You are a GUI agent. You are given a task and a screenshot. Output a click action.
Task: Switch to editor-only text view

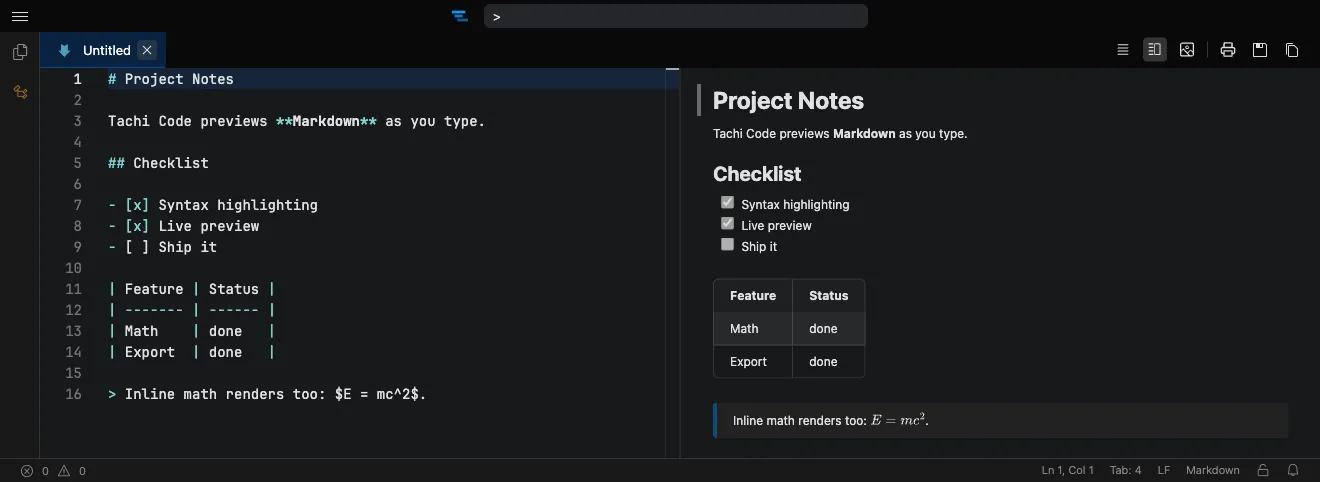click(1123, 49)
